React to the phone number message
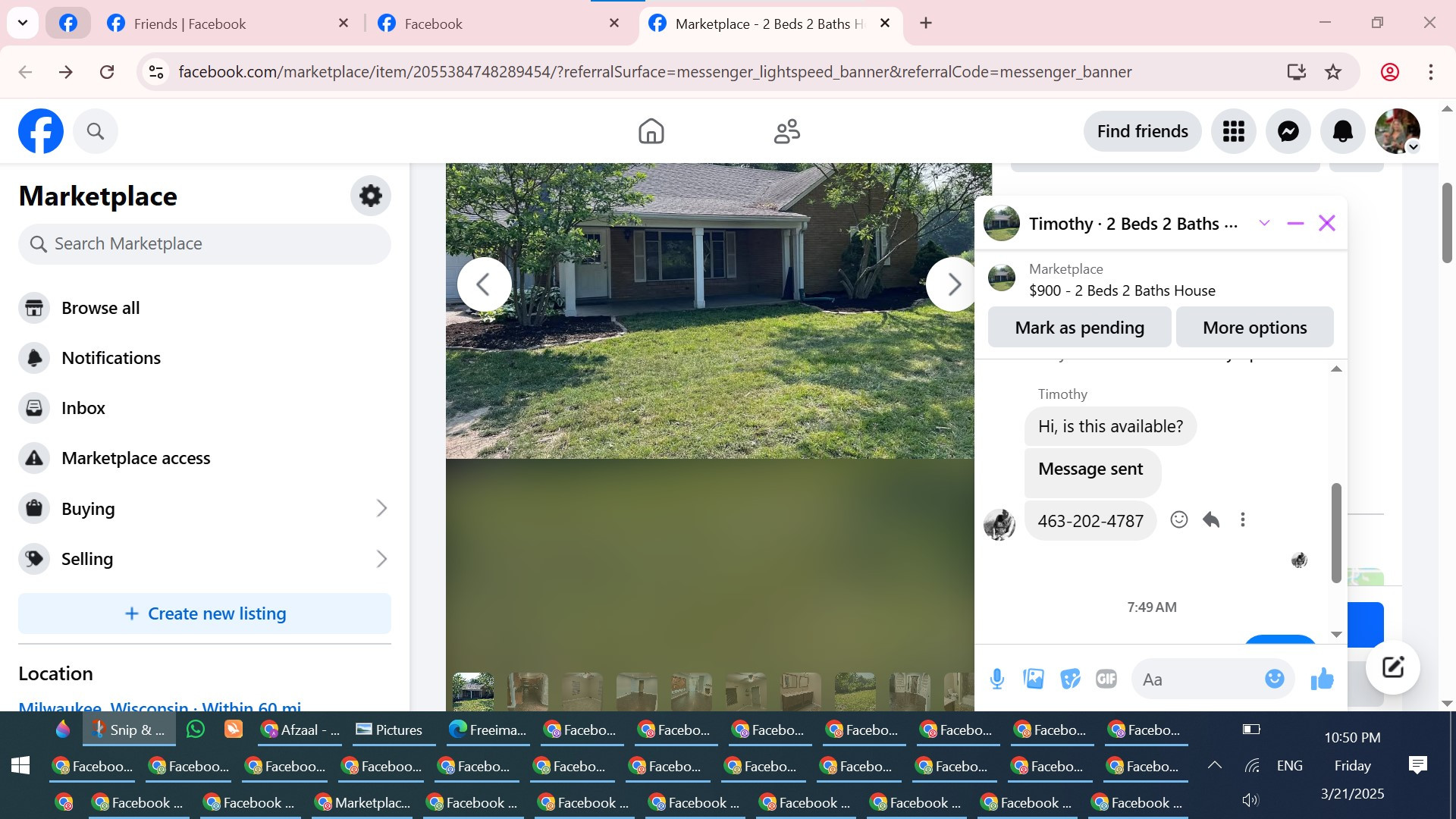Viewport: 1456px width, 819px height. pyautogui.click(x=1178, y=519)
